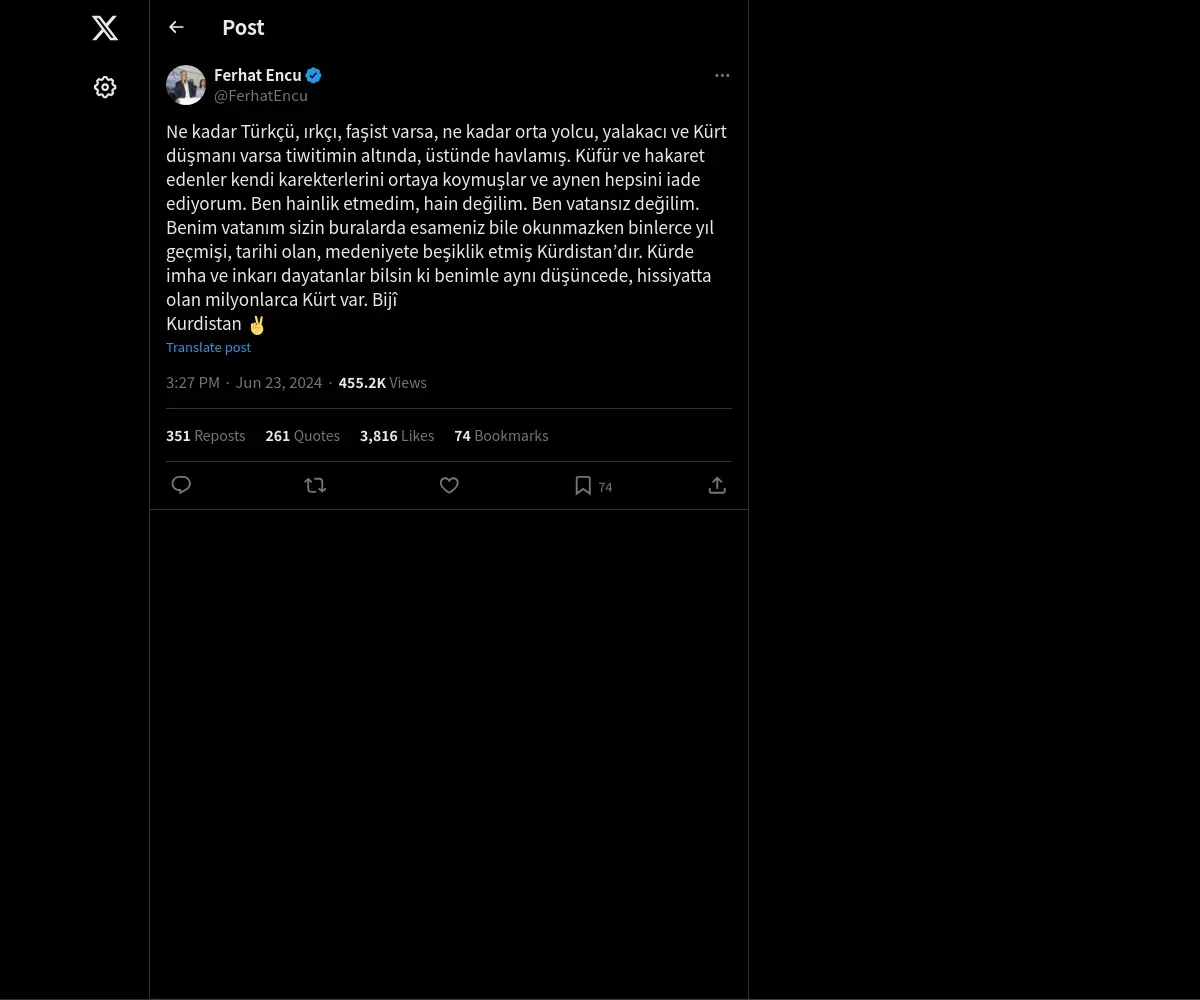
Task: Click the share upload icon
Action: pyautogui.click(x=717, y=485)
